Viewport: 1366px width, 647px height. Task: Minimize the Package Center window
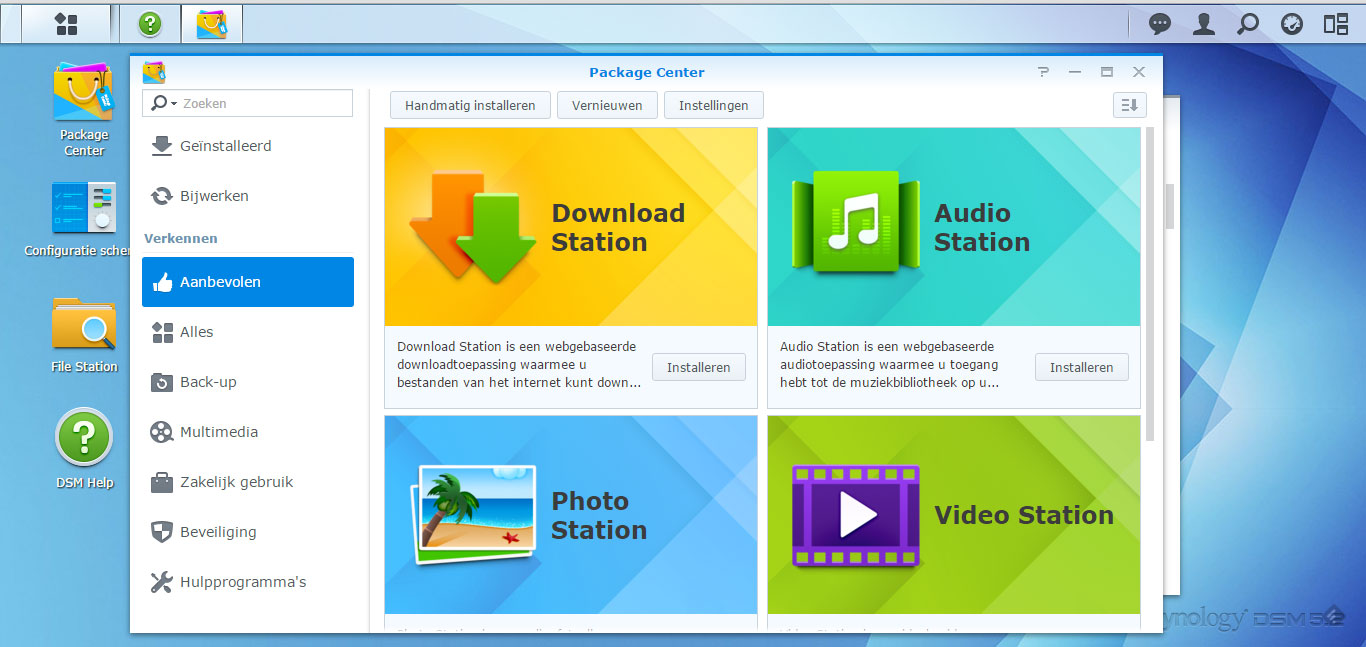1075,72
